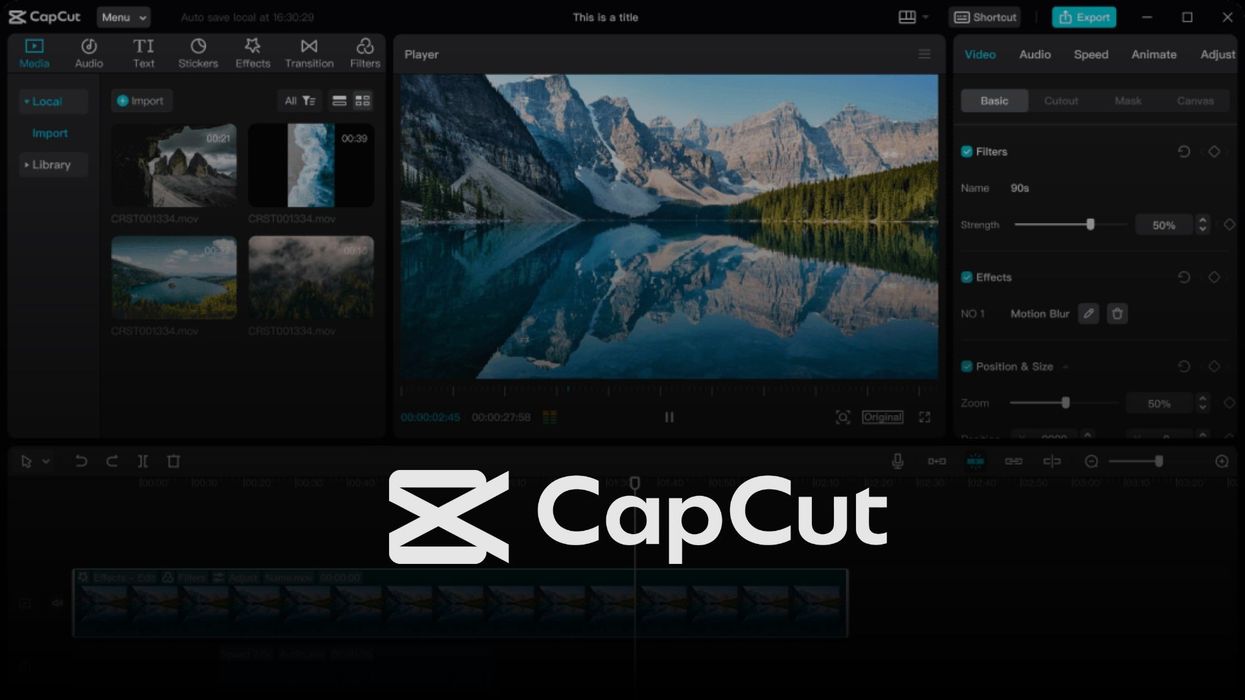Open the Stickers panel
Screen dimensions: 1245x700
pyautogui.click(x=198, y=53)
